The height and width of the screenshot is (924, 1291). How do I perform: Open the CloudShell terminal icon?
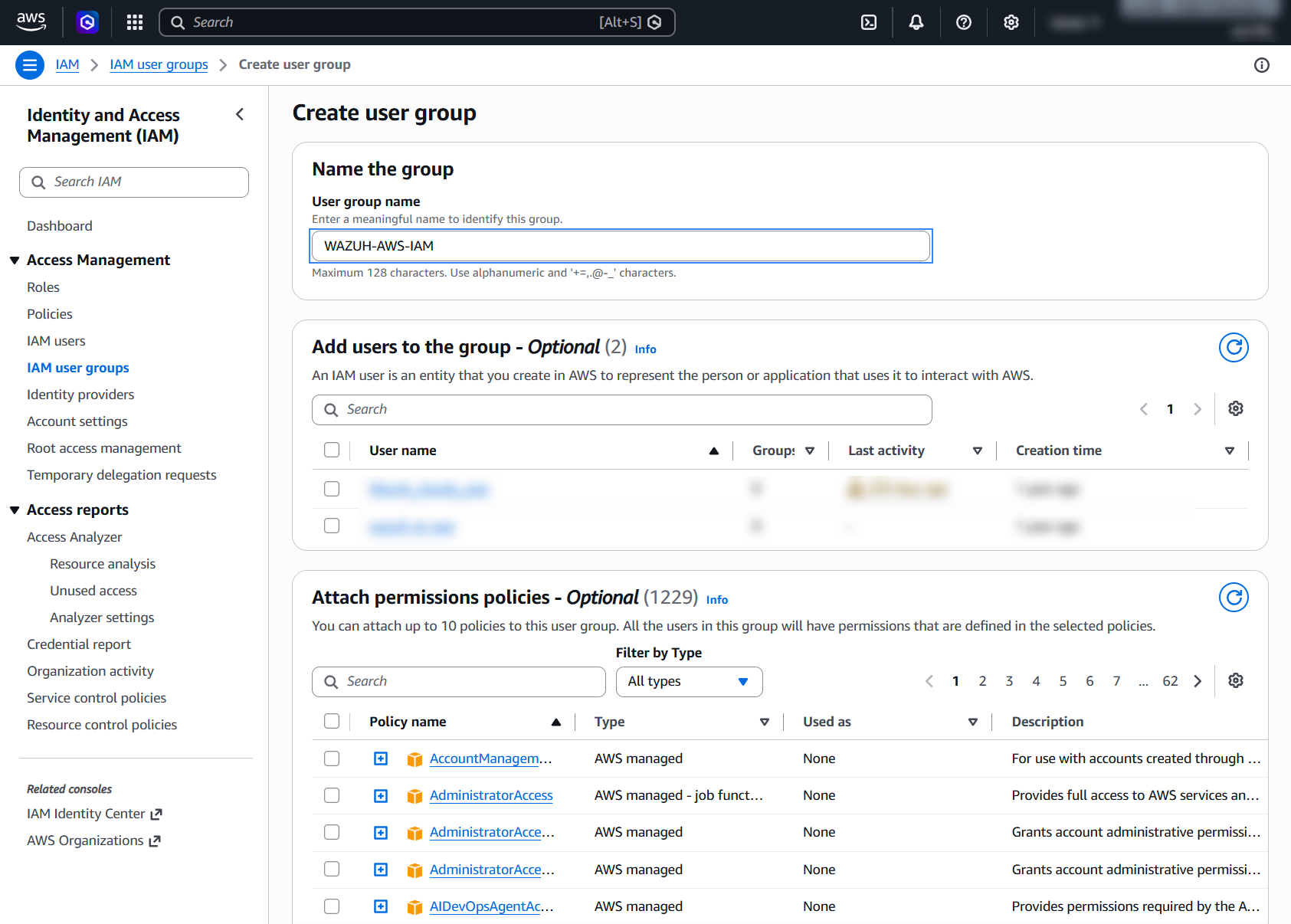[869, 22]
